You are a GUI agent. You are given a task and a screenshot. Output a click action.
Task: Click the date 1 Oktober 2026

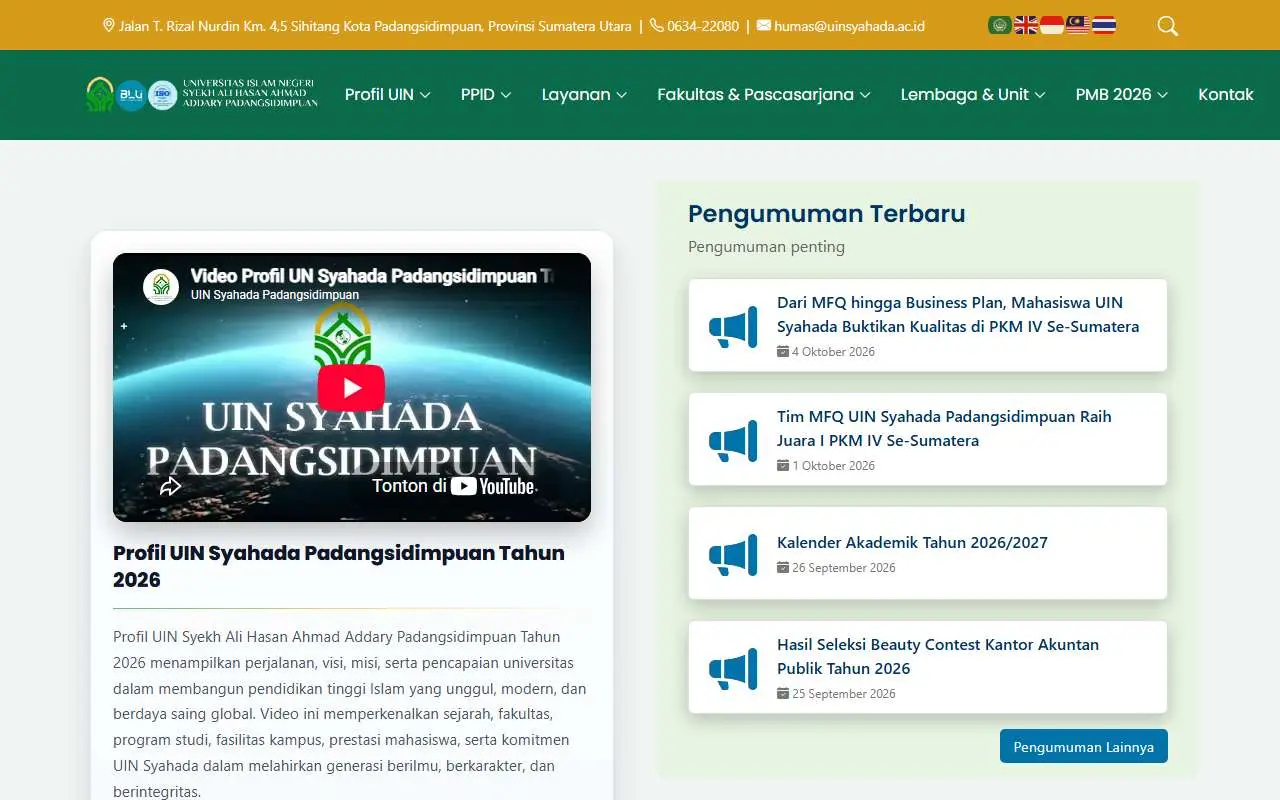[833, 466]
